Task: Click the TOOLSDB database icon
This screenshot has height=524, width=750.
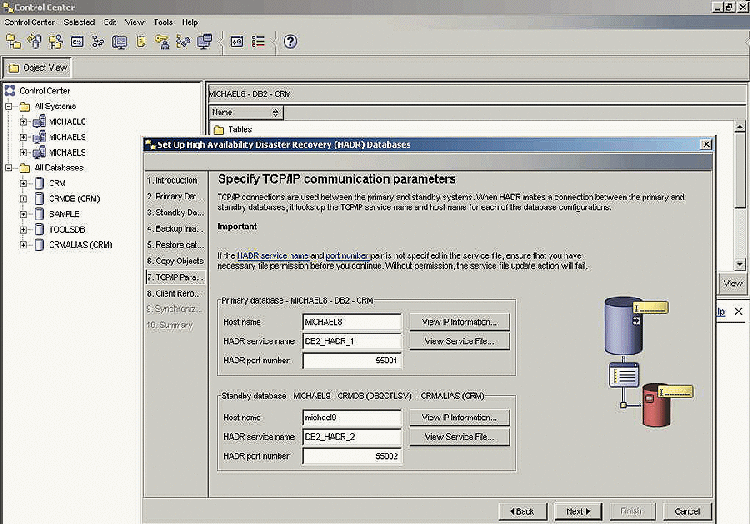Action: tap(40, 229)
